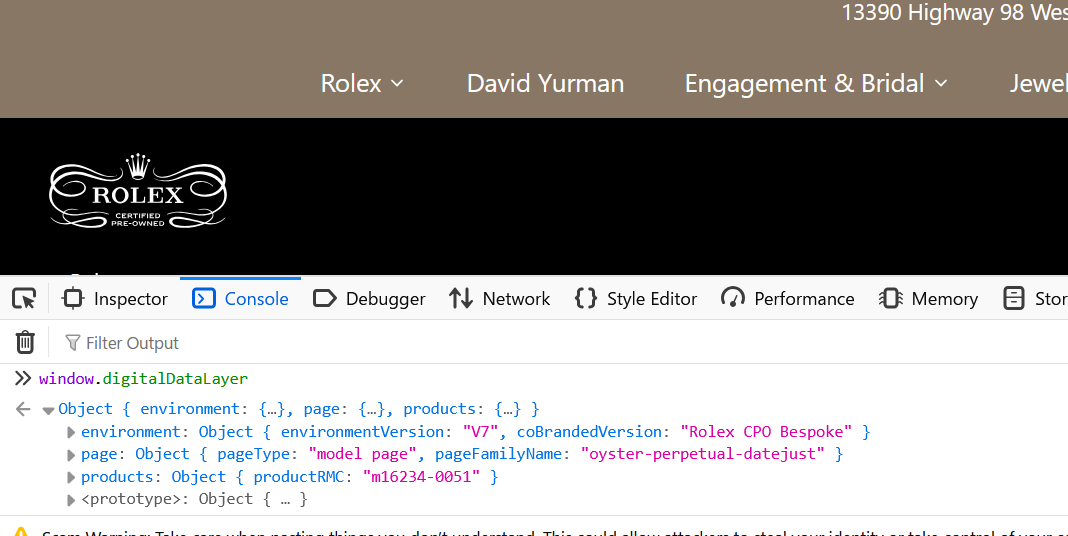This screenshot has height=536, width=1068.
Task: Switch to the Network tab
Action: pyautogui.click(x=499, y=298)
